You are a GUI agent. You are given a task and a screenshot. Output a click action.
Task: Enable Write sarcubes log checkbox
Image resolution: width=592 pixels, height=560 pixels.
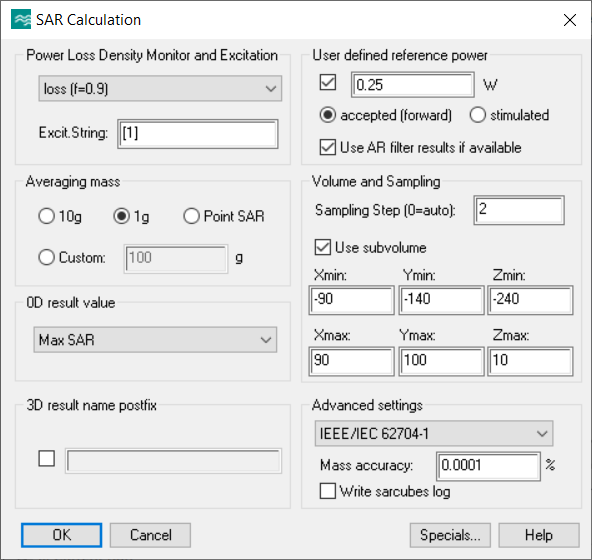point(327,492)
